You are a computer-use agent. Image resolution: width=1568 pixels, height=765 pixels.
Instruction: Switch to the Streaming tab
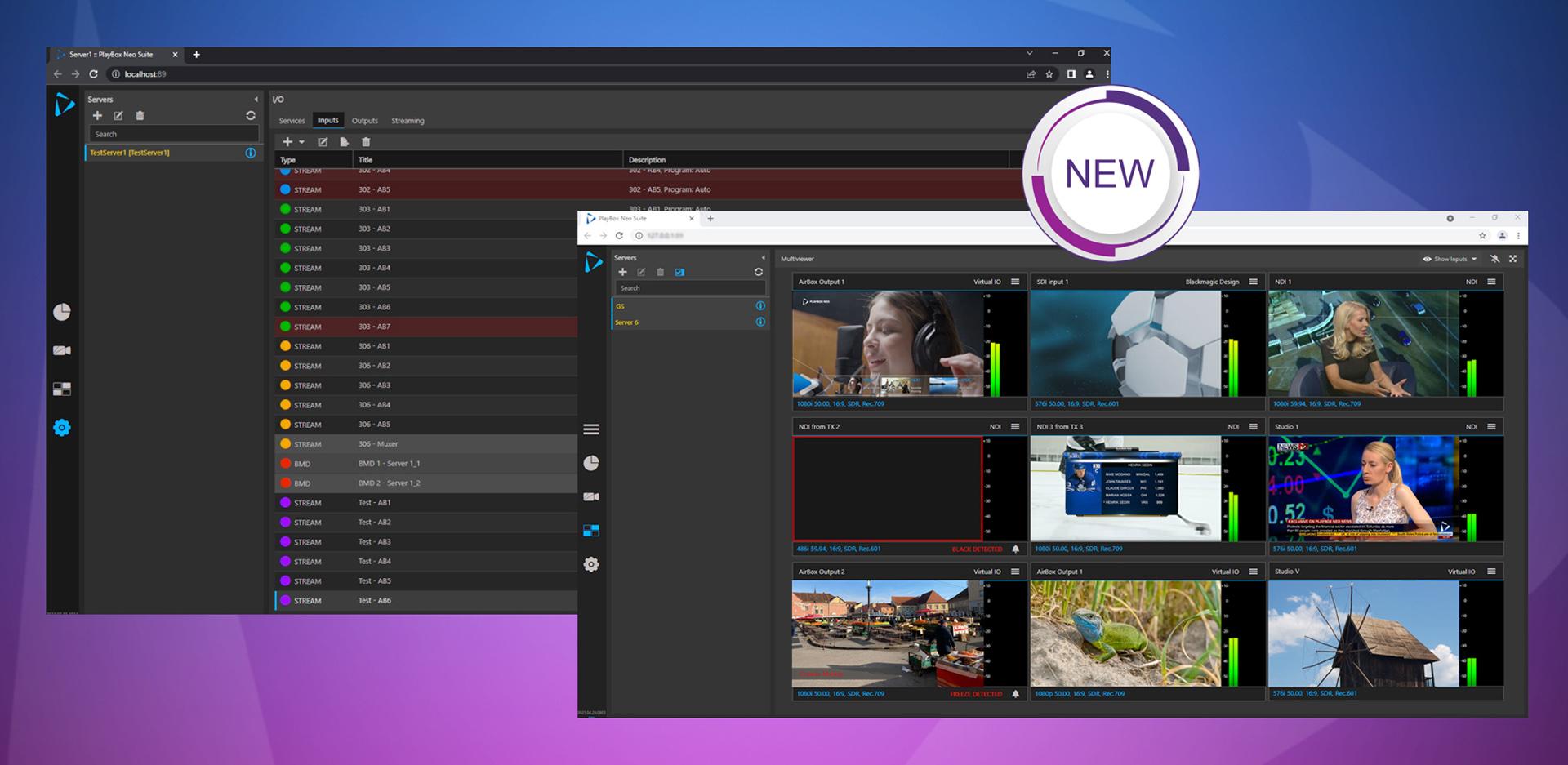(x=408, y=120)
